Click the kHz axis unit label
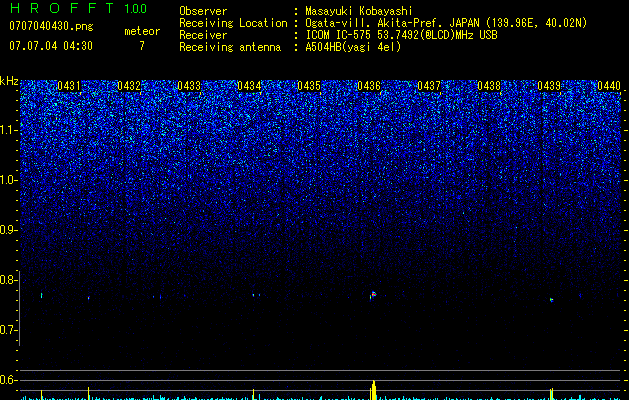 click(x=9, y=81)
